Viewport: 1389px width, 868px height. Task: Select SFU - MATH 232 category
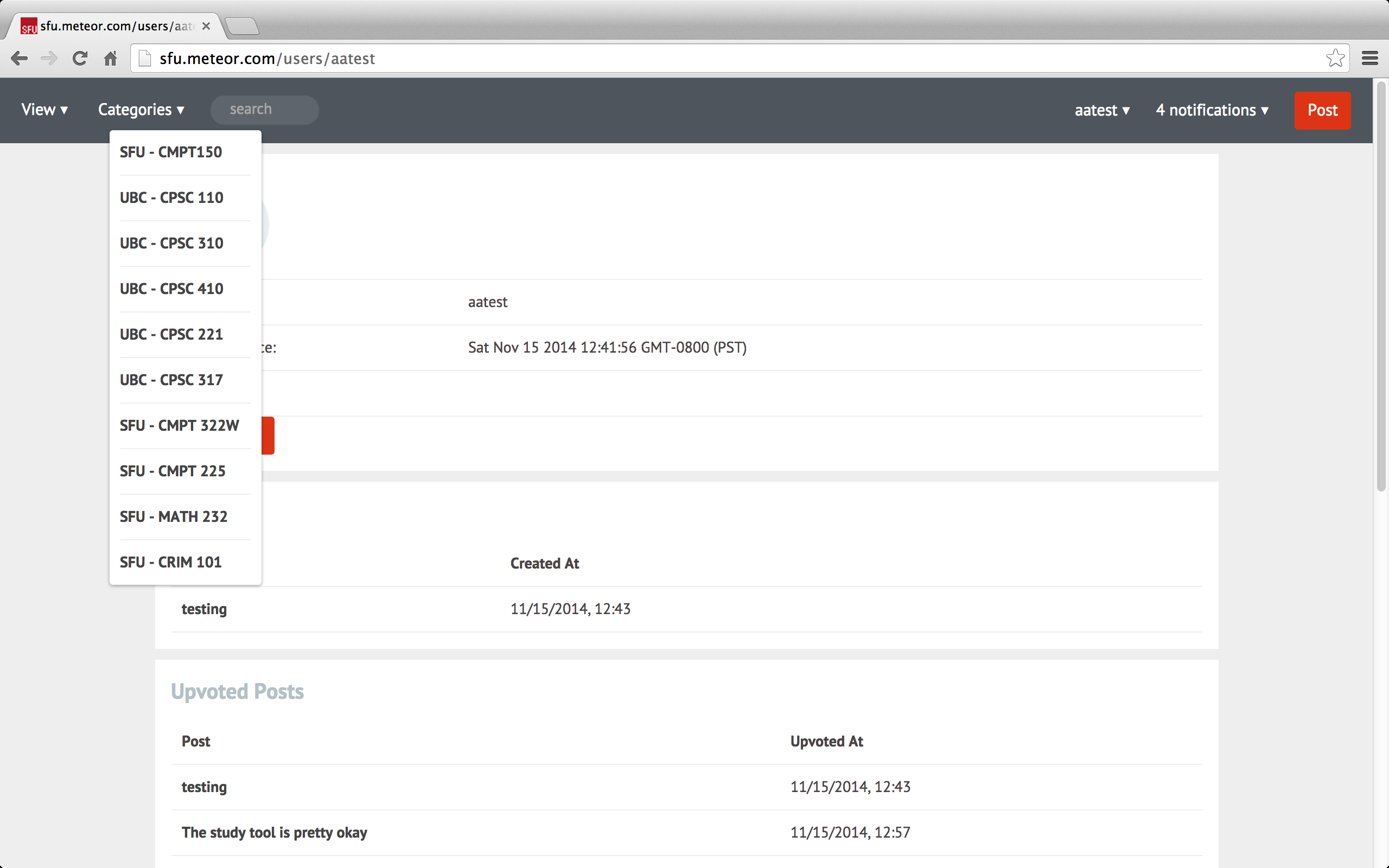point(173,516)
